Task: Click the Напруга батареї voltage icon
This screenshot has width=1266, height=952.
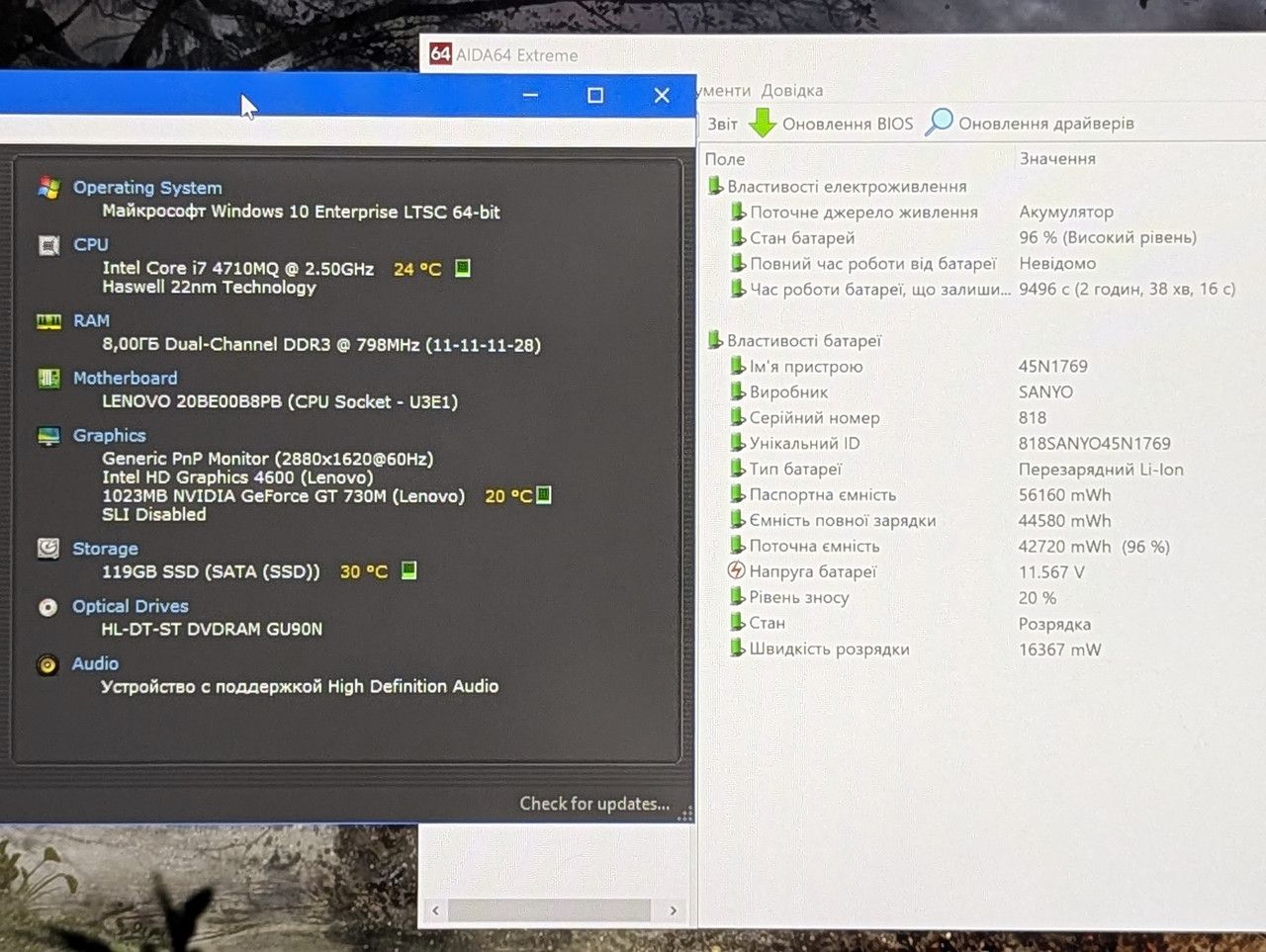Action: pos(736,570)
